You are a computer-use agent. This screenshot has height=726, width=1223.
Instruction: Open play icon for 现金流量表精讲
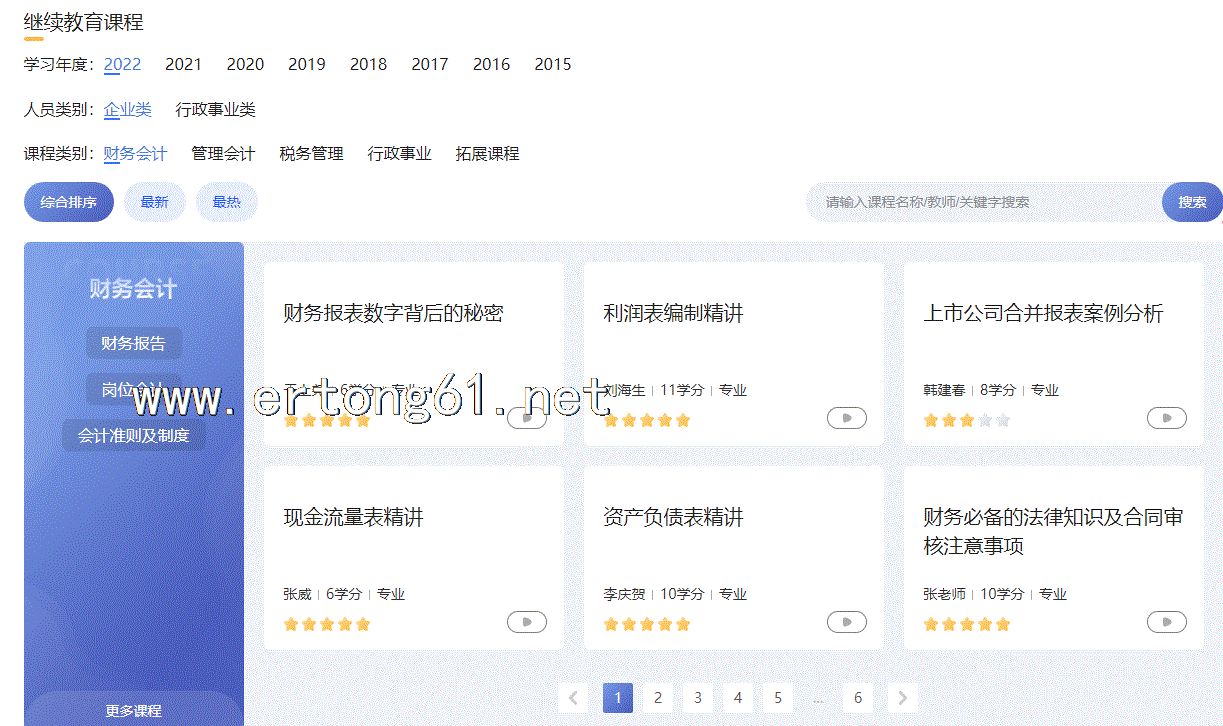pos(526,622)
